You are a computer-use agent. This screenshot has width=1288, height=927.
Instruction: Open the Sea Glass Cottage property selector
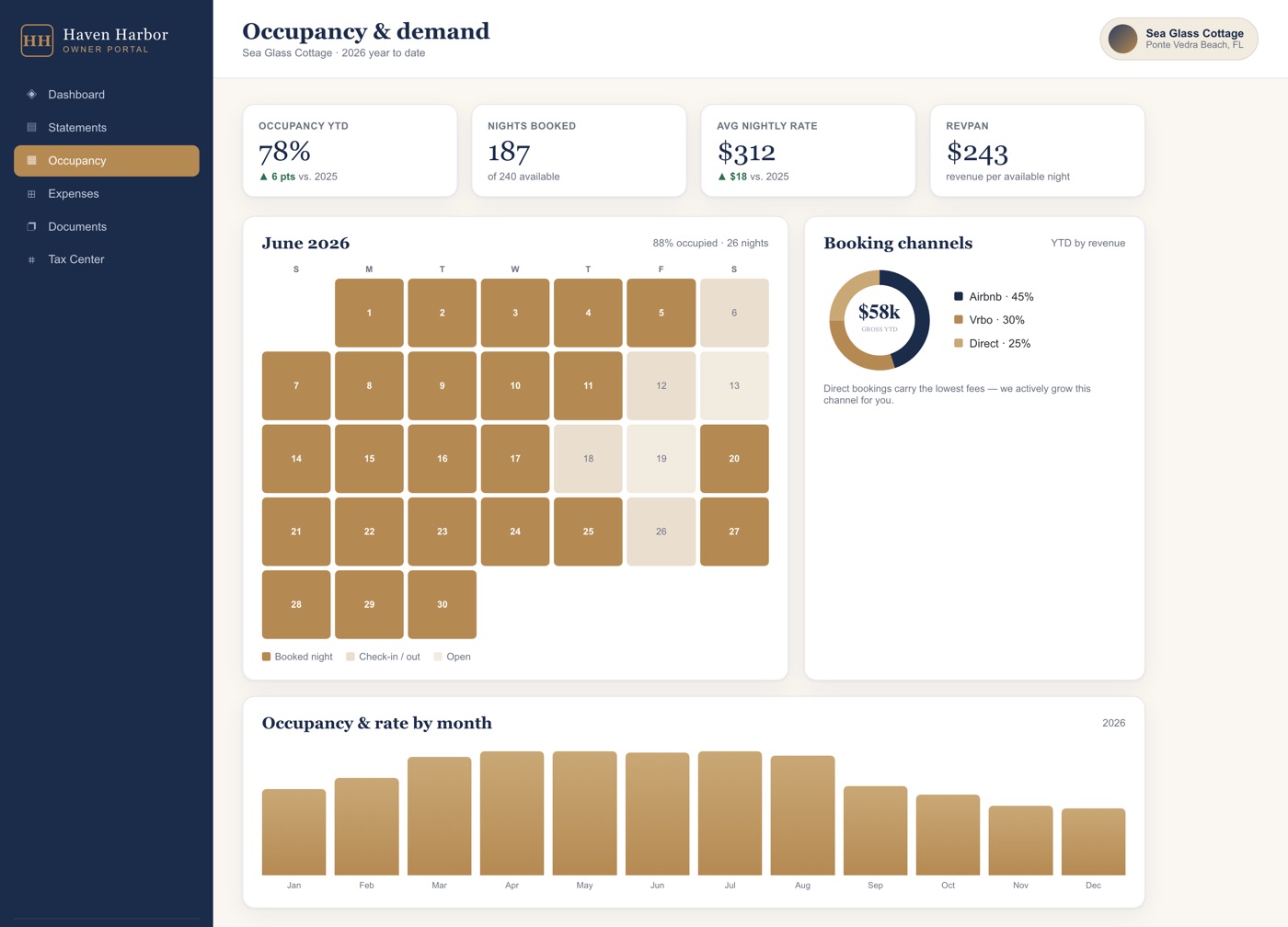click(1179, 39)
